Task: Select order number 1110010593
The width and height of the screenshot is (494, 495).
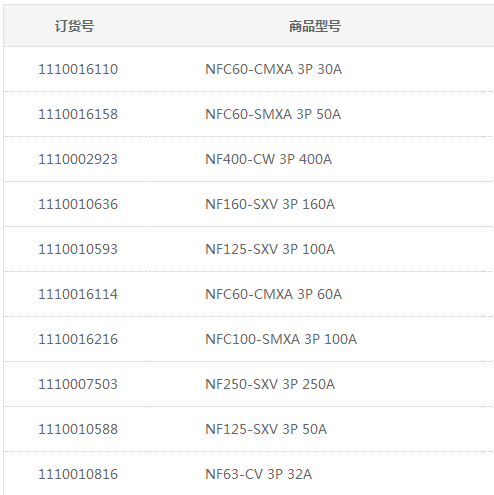Action: (78, 249)
